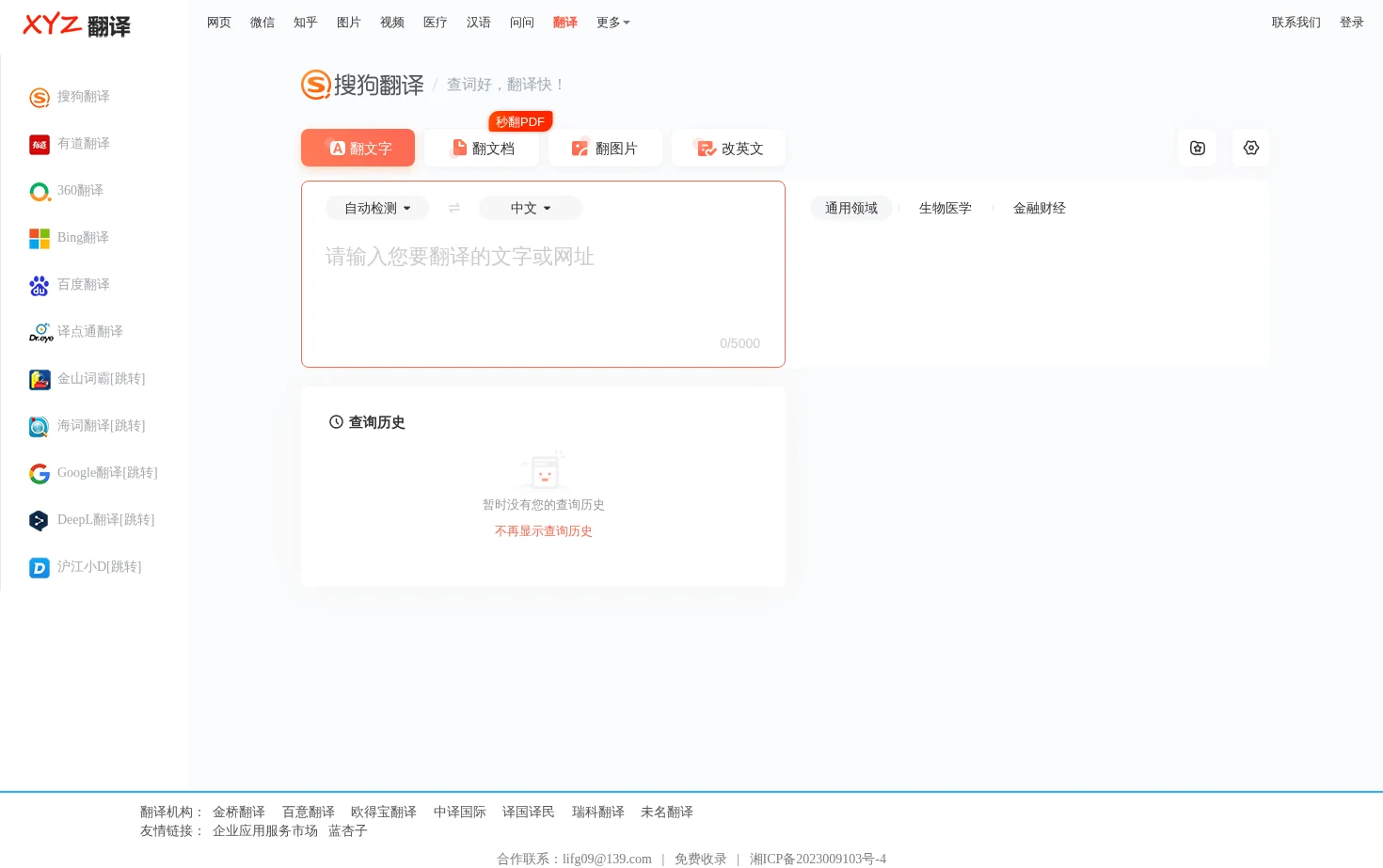Screen dimensions: 1383x868
Task: Click the clock icon beside 查询历史
Action: point(336,422)
